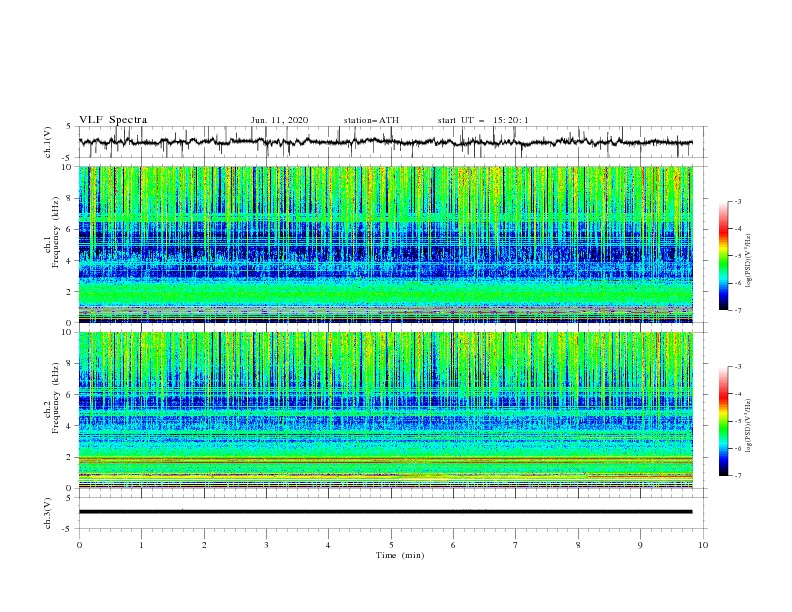The height and width of the screenshot is (612, 792).
Task: Click time axis tick label "7"
Action: (x=516, y=545)
